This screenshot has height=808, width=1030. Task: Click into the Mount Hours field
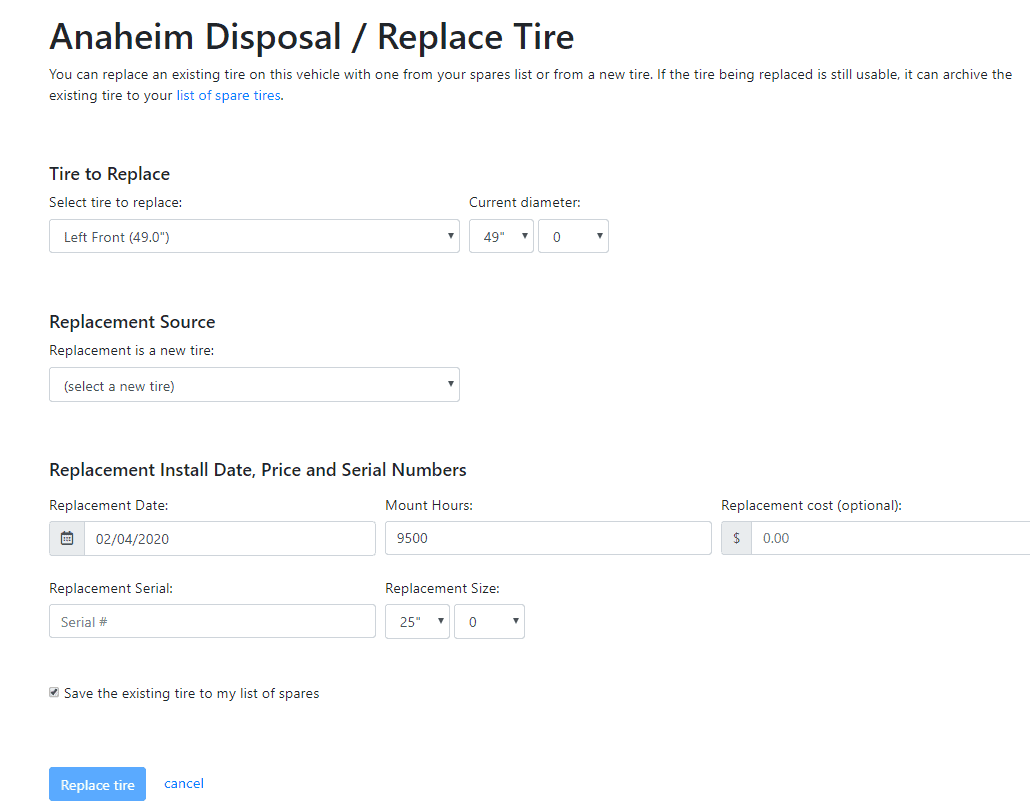[x=548, y=538]
